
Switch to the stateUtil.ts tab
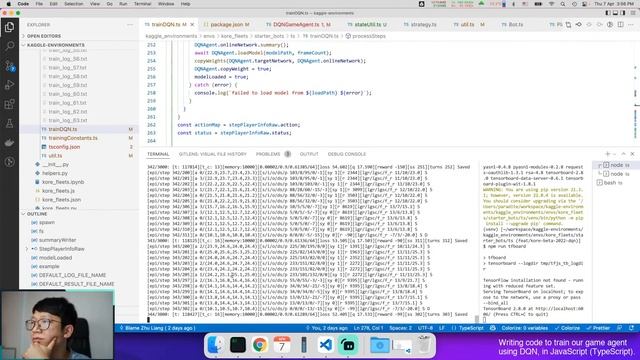pos(368,25)
